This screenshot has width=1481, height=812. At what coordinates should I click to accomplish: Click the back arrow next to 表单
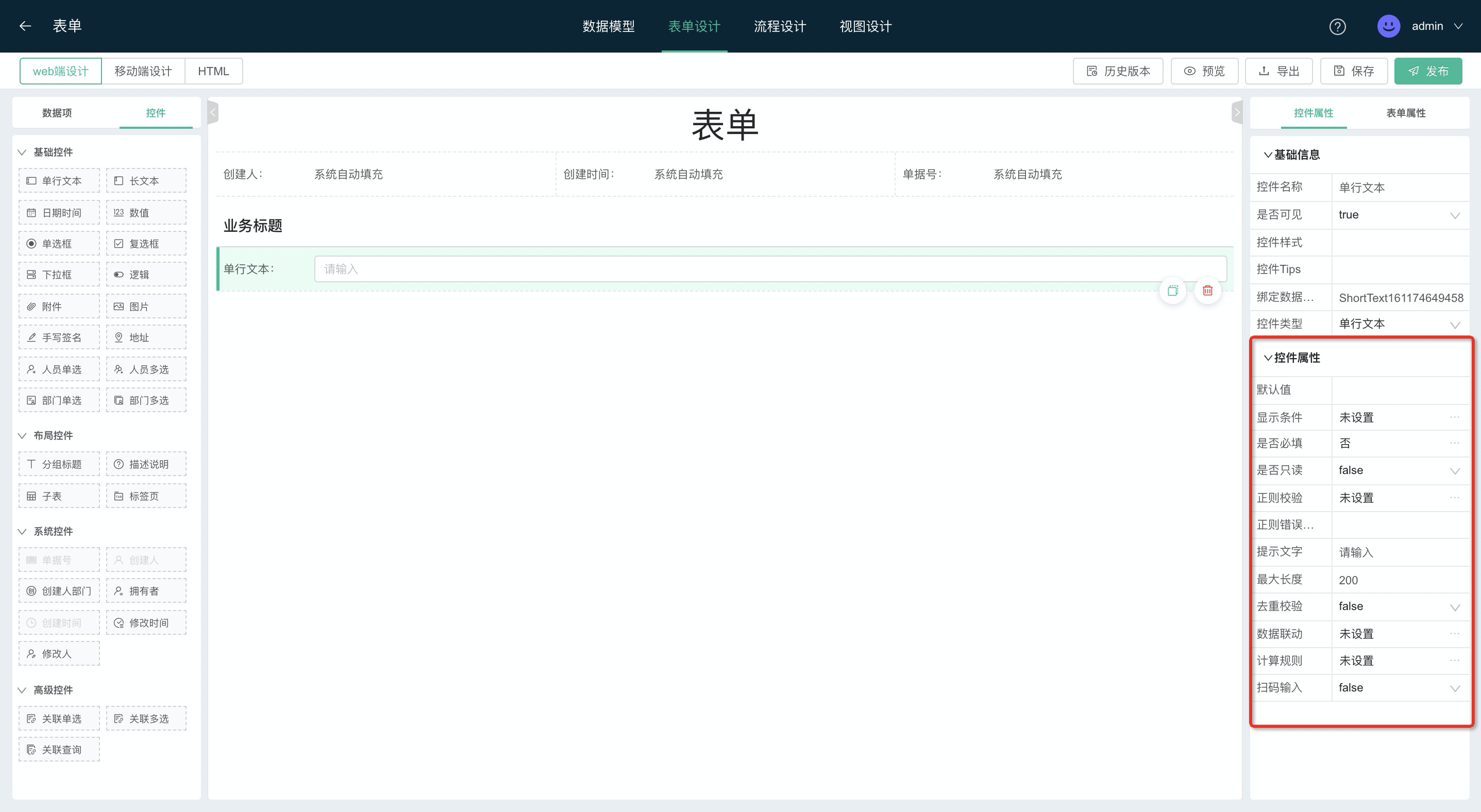click(x=25, y=26)
